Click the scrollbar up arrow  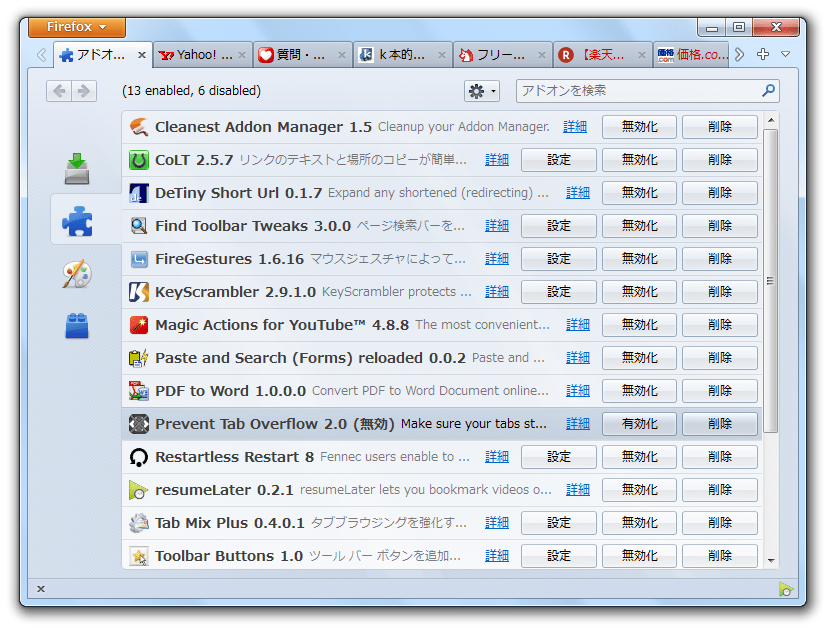[771, 121]
